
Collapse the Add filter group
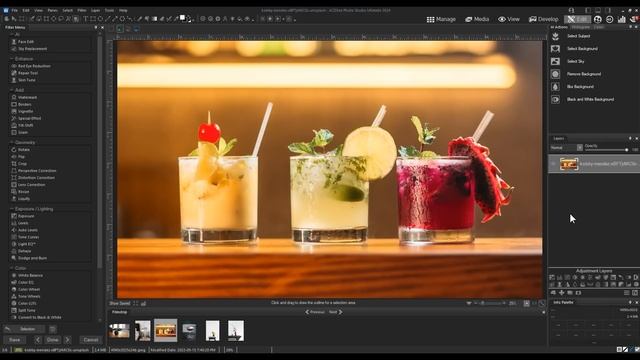click(11, 90)
